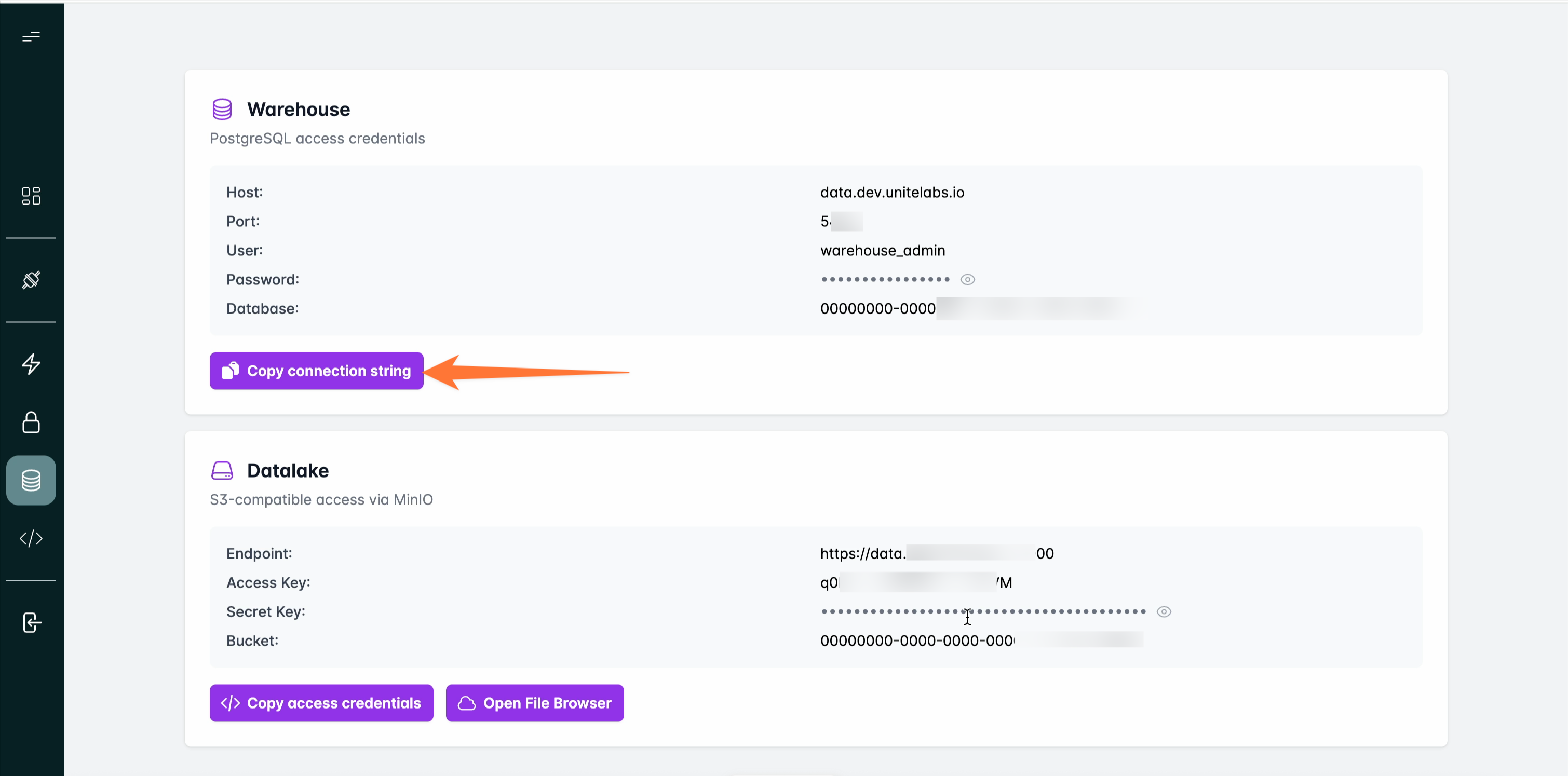
Task: Click Copy access credentials button
Action: (321, 703)
